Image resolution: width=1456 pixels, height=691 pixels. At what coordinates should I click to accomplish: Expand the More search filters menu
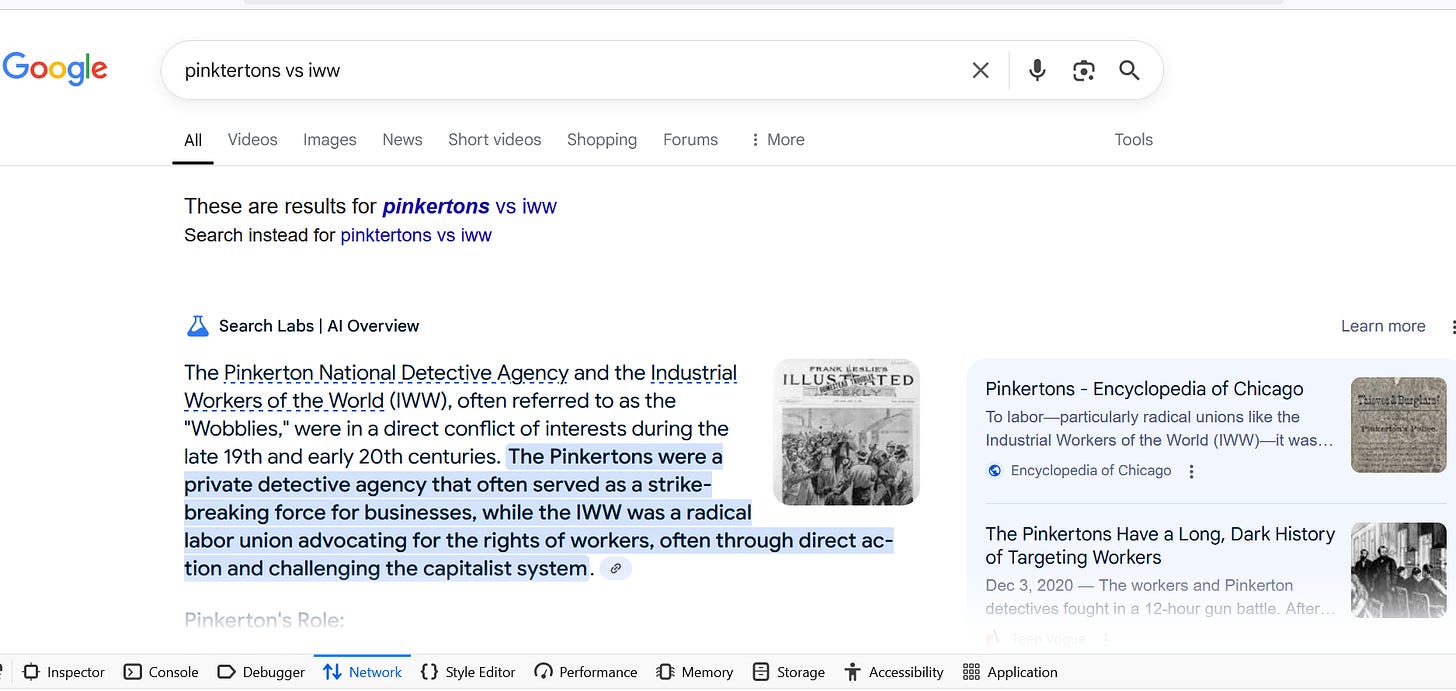click(777, 140)
